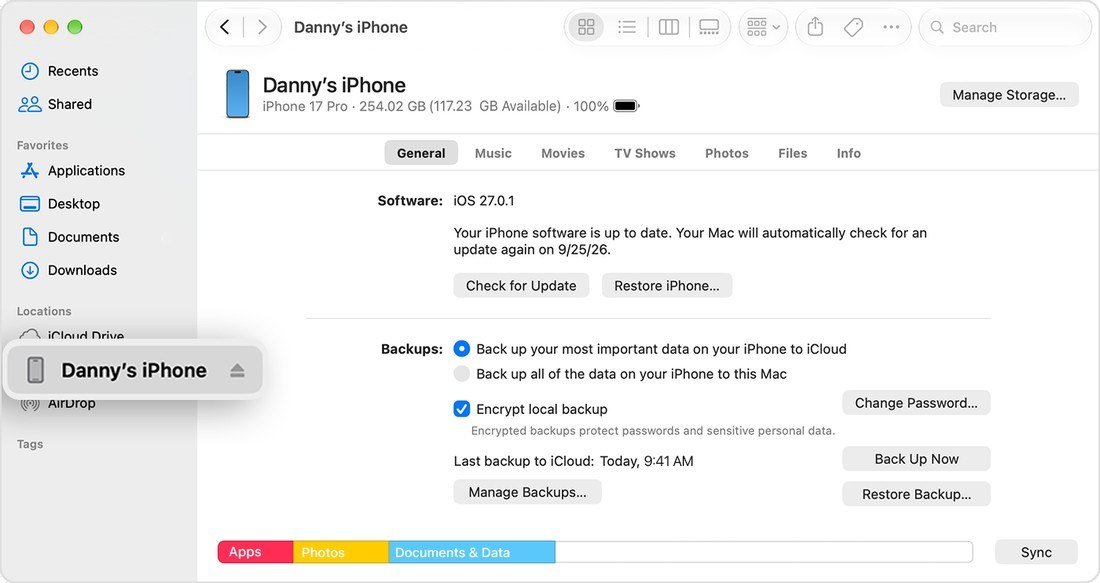Screen dimensions: 1100x583
Task: Select the General tab
Action: 421,153
